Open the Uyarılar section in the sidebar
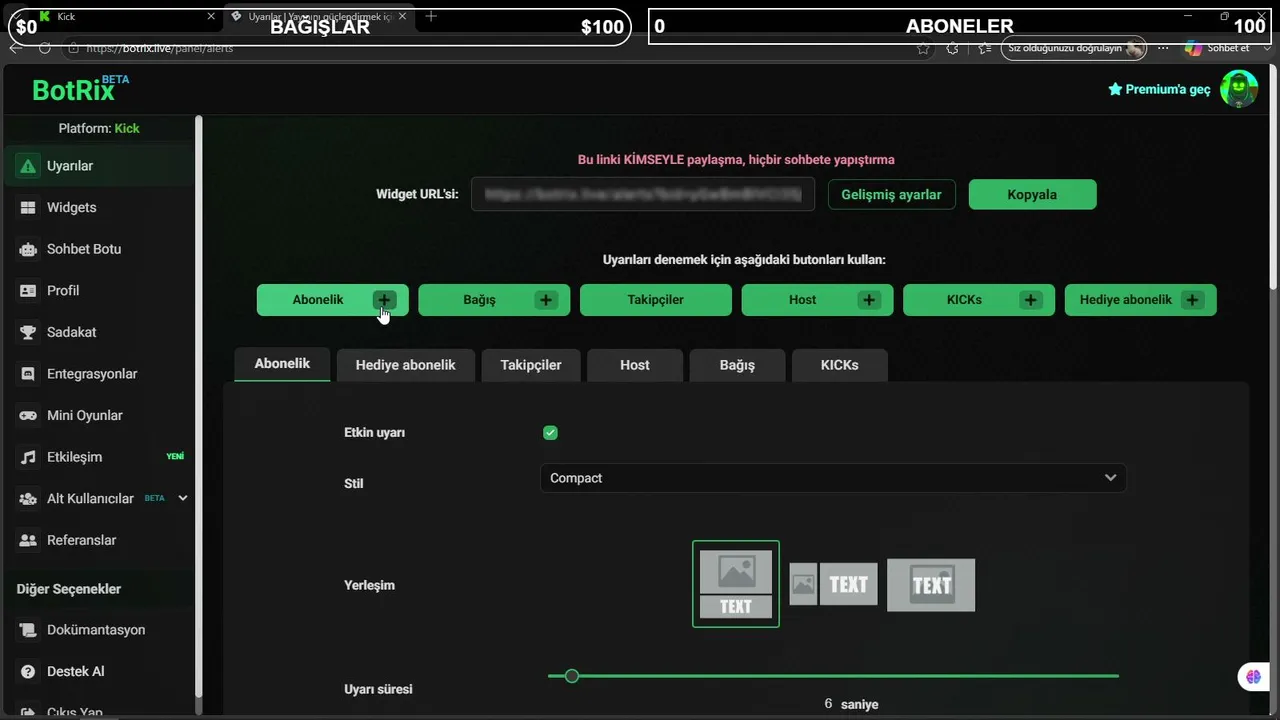This screenshot has height=720, width=1280. tap(98, 166)
